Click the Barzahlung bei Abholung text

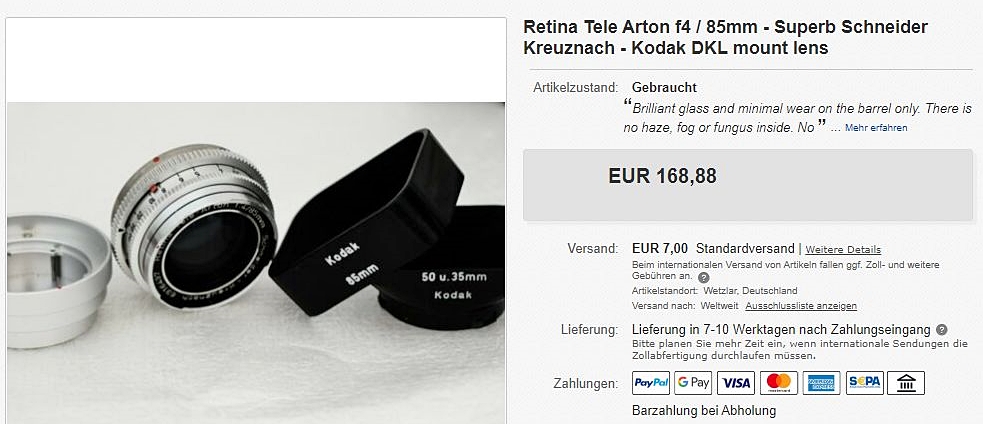click(704, 411)
